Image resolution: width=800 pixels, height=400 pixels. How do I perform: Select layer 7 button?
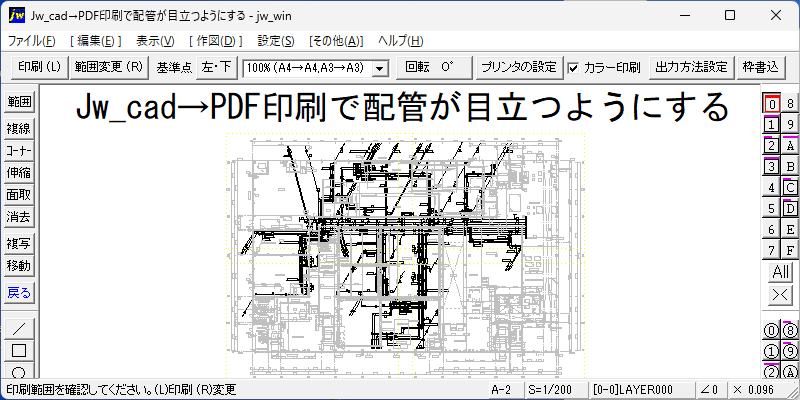771,250
